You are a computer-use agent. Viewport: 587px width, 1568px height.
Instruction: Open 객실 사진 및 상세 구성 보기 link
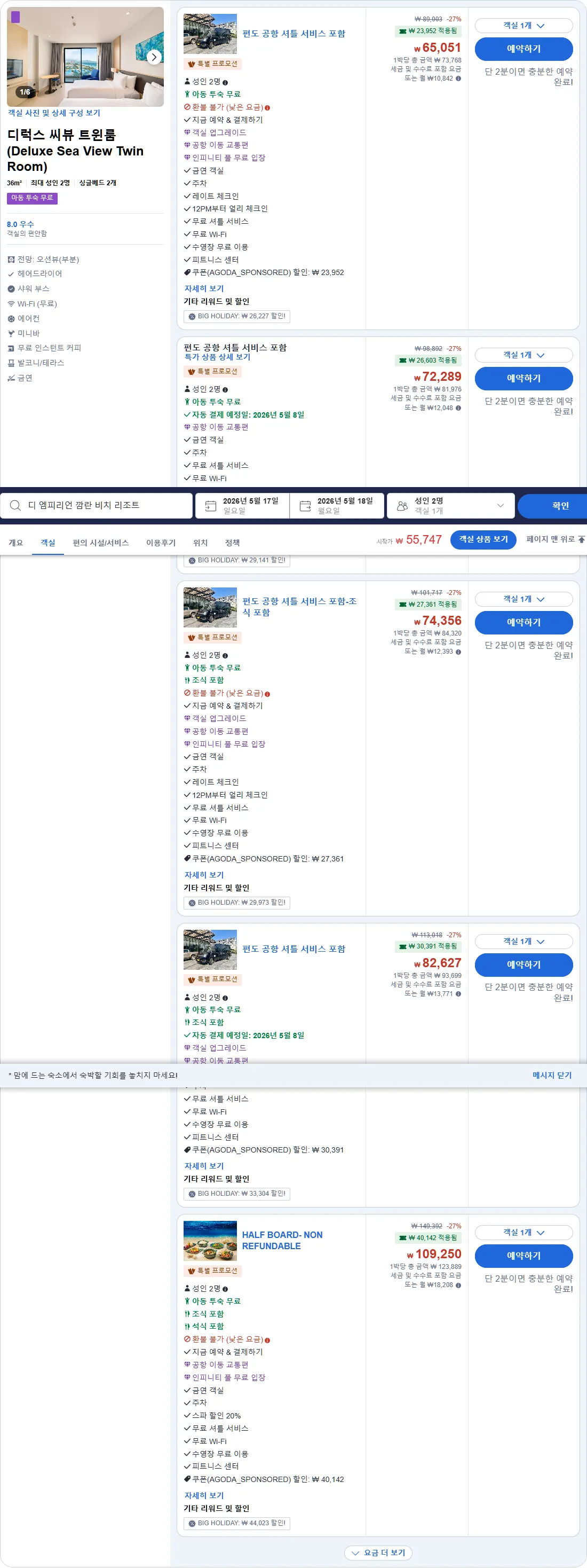pyautogui.click(x=54, y=113)
